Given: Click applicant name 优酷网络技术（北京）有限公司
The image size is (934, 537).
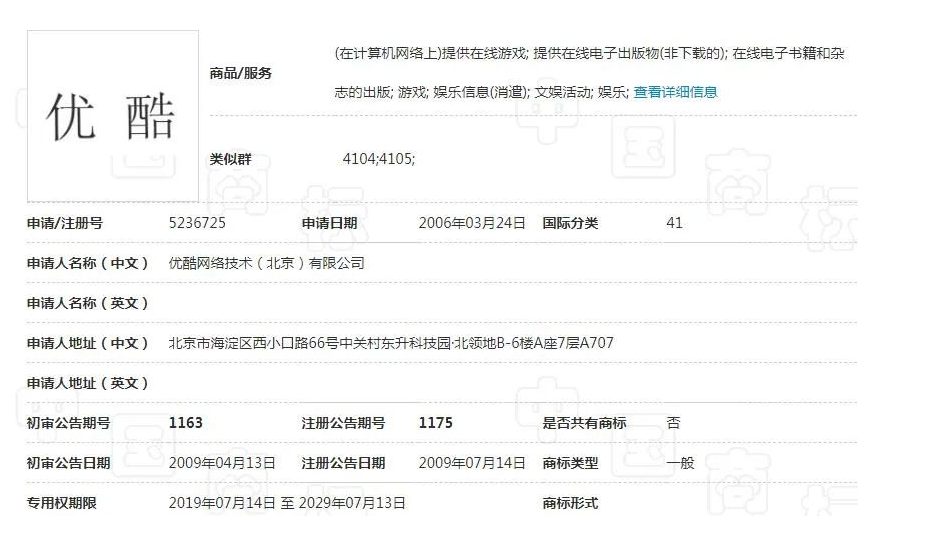Looking at the screenshot, I should point(266,263).
